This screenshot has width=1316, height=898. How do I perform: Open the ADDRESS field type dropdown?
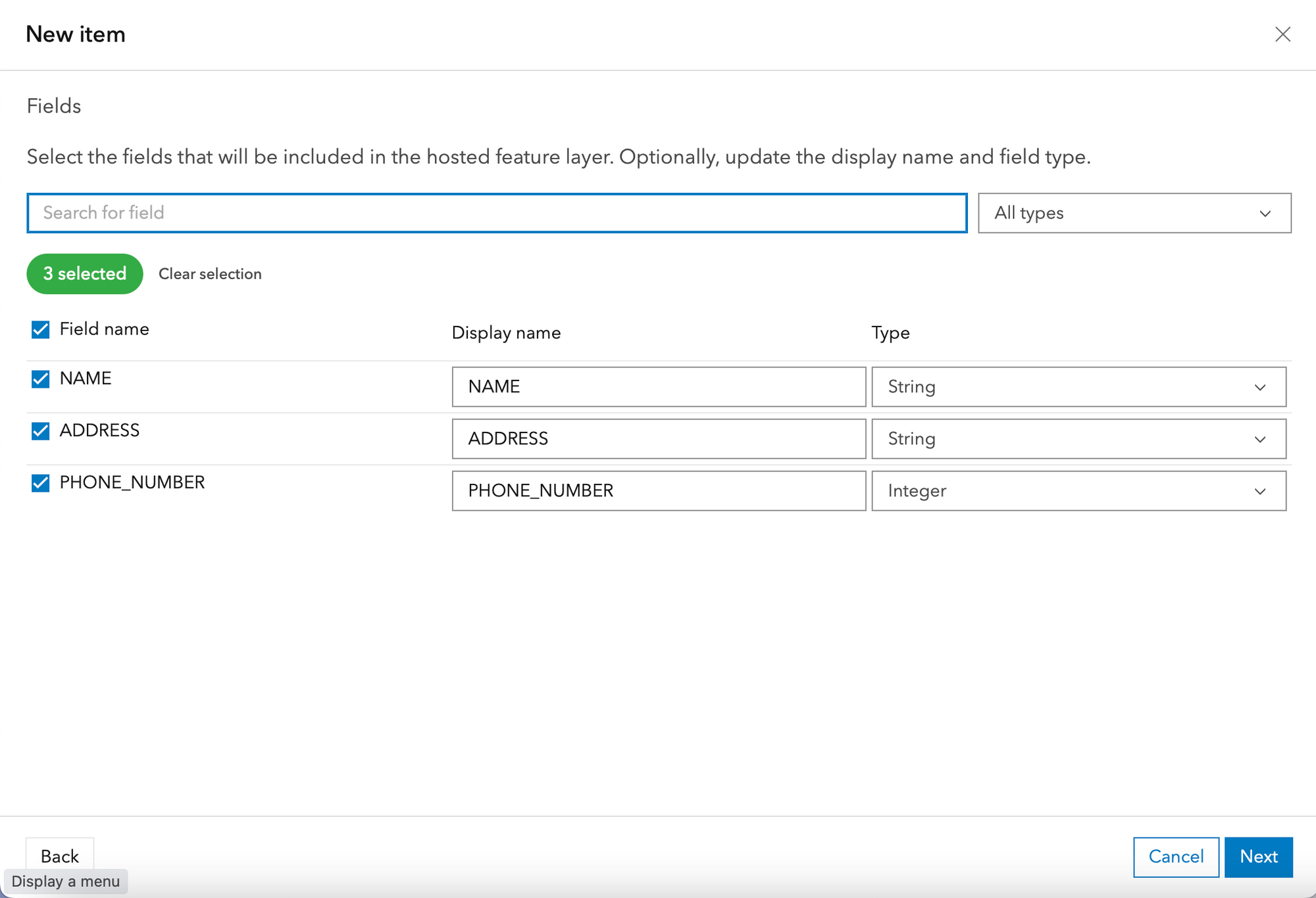point(1078,438)
